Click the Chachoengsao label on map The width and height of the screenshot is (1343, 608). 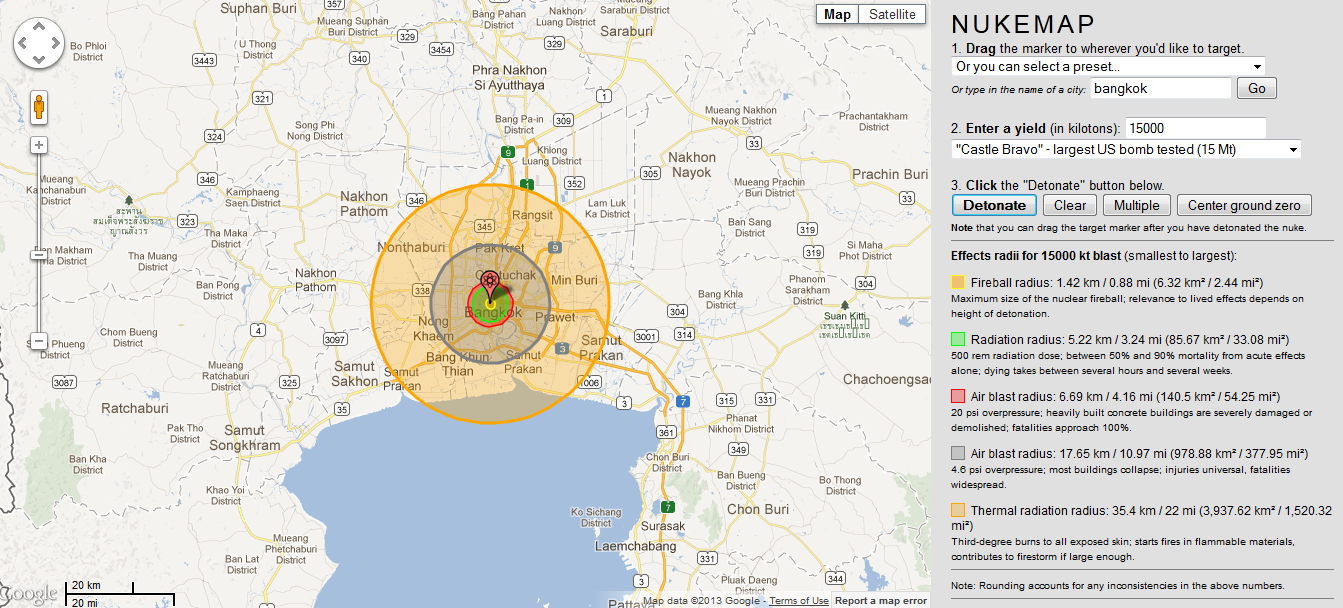pyautogui.click(x=888, y=379)
